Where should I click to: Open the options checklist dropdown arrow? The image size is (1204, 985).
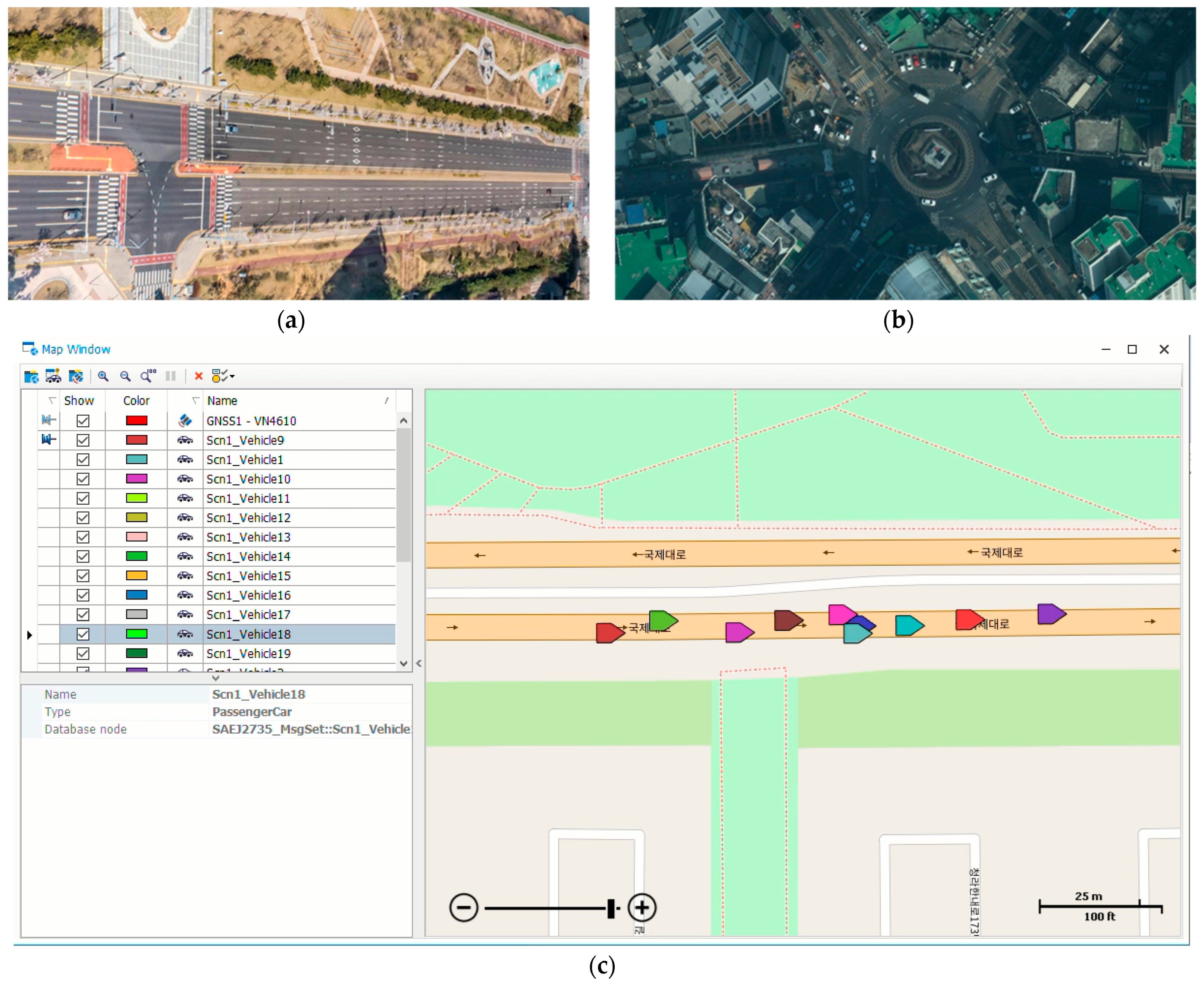(232, 376)
